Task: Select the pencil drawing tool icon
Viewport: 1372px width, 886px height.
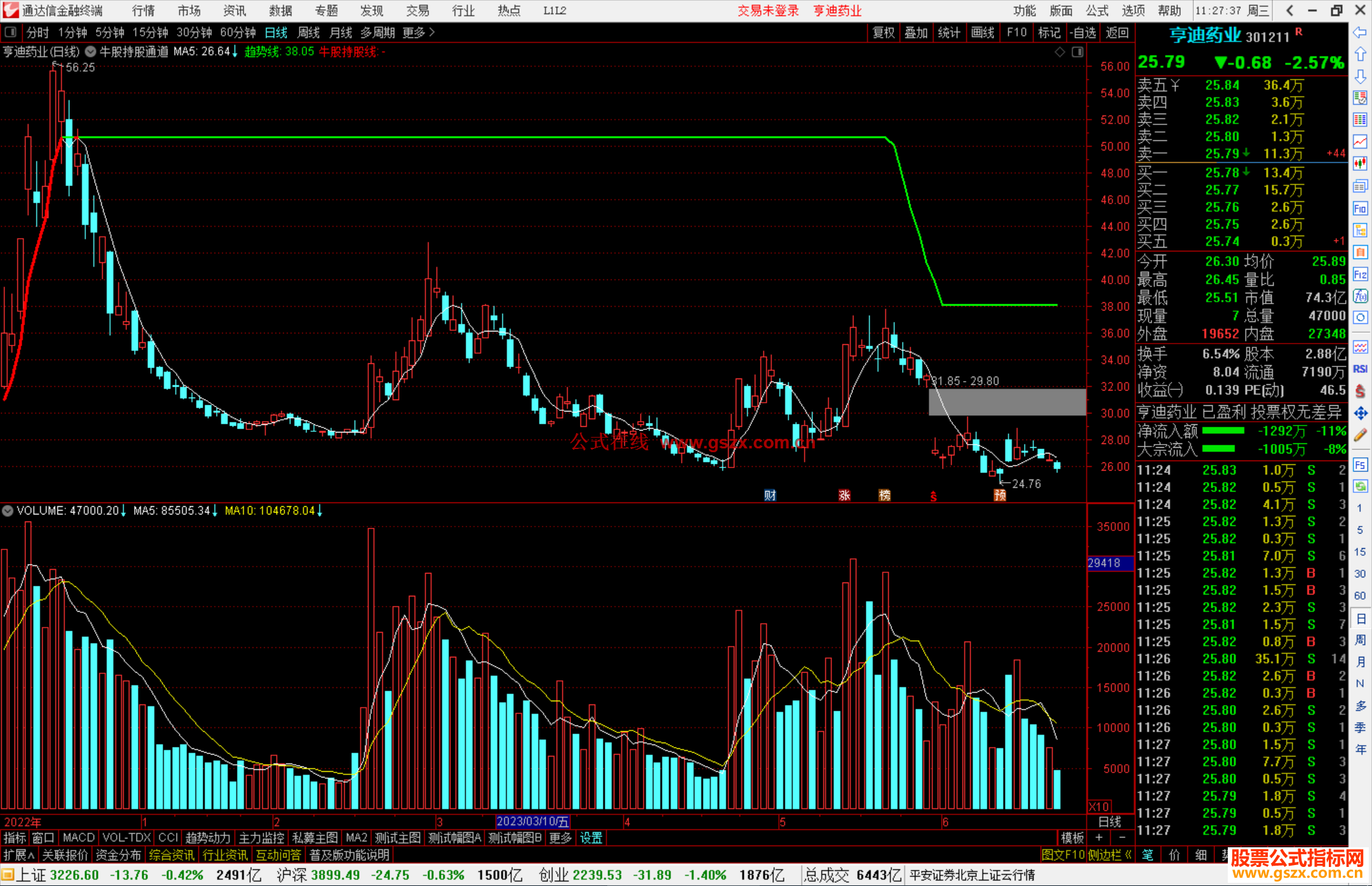Action: [x=1360, y=435]
